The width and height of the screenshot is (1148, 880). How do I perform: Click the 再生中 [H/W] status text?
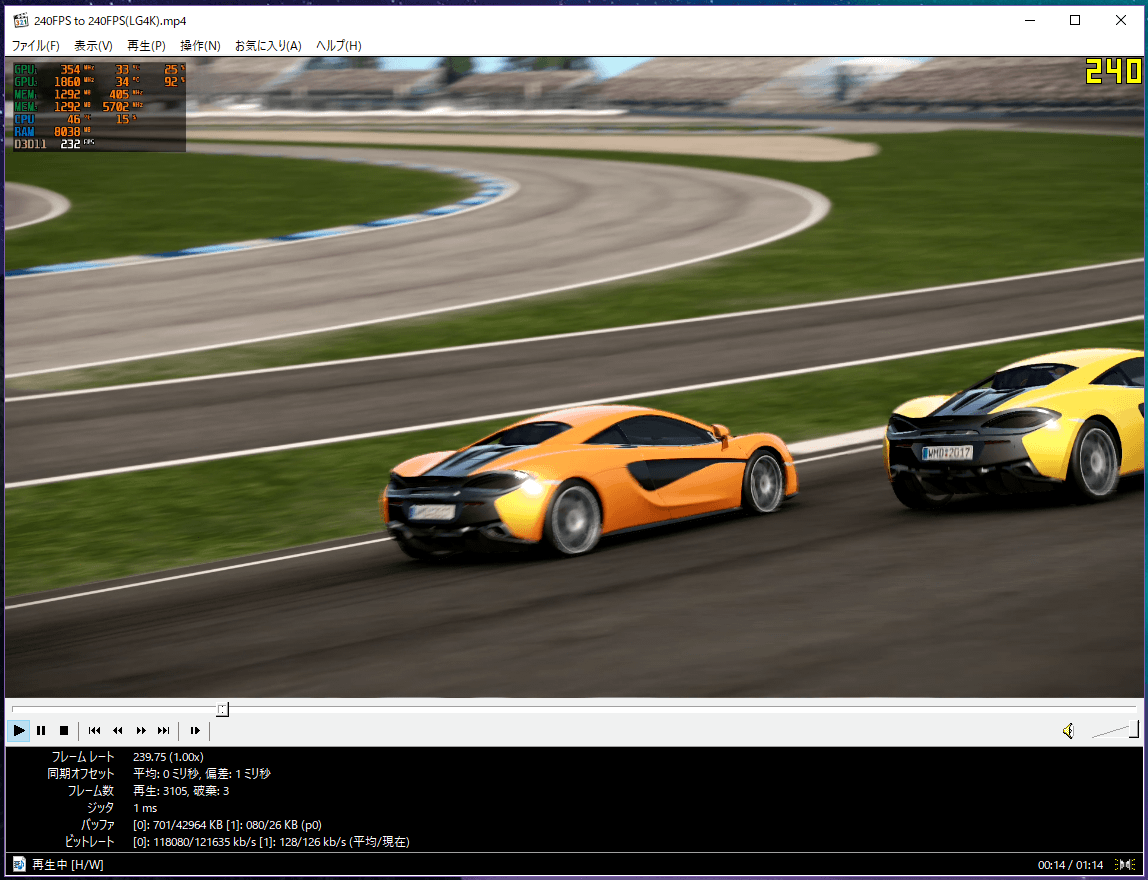coord(68,865)
